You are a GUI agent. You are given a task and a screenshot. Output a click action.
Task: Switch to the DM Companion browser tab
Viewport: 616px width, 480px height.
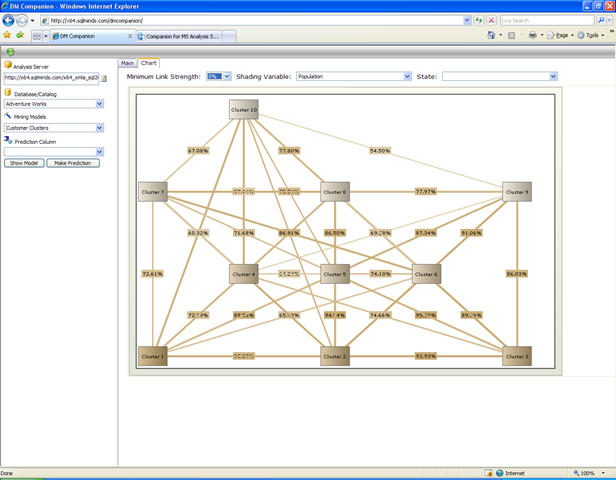[x=92, y=36]
